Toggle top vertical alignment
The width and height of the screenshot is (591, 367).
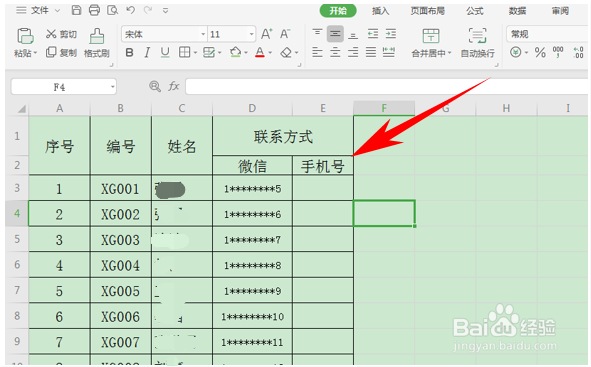coord(317,34)
